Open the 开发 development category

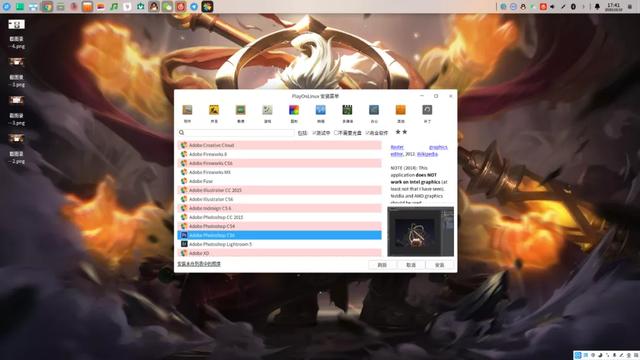214,113
